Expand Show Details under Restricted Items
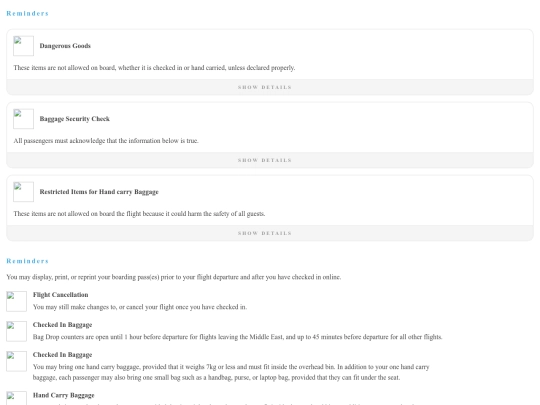The image size is (540, 405). tap(264, 233)
